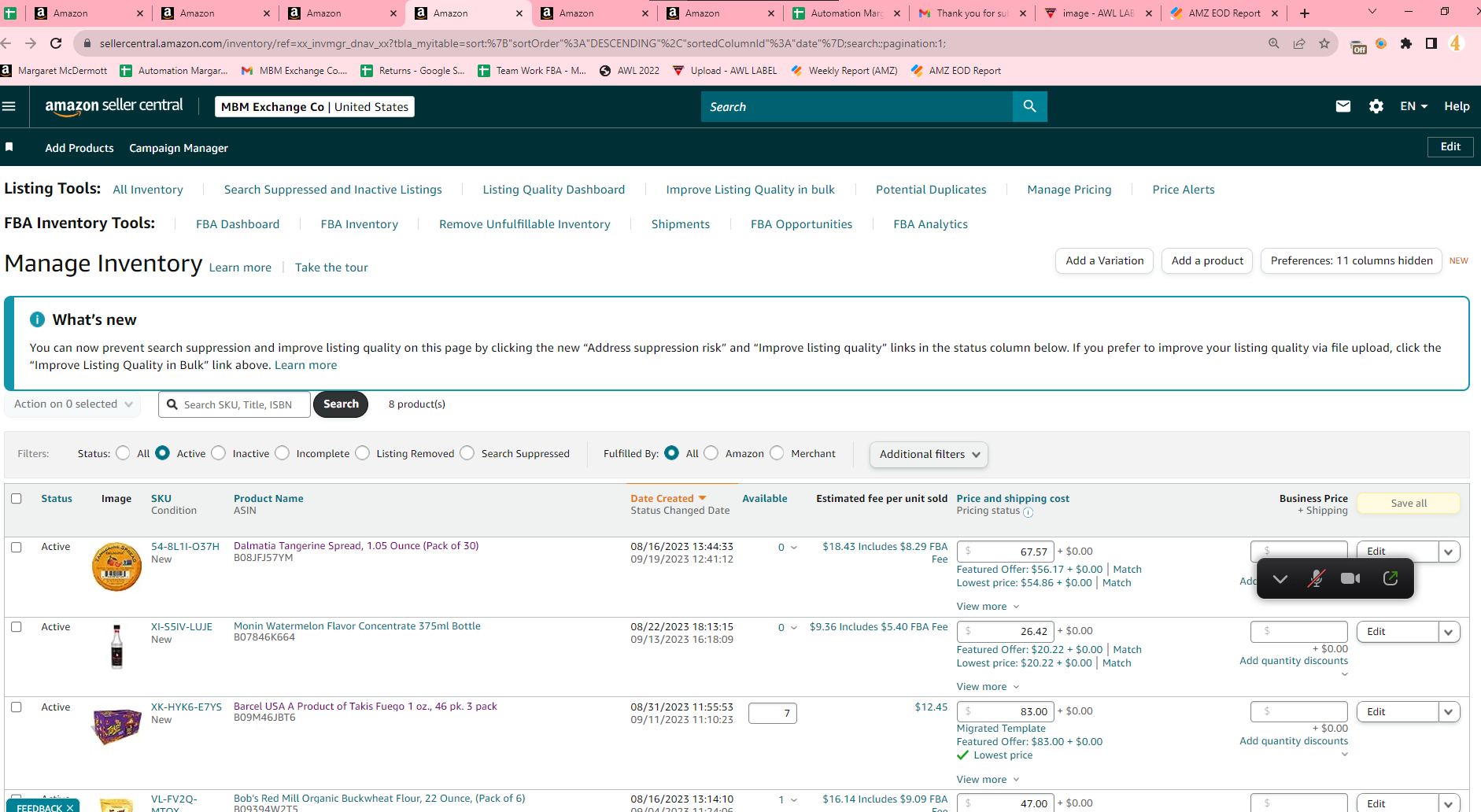This screenshot has width=1481, height=812.
Task: Switch to the AMZ EOD Report browser tab
Action: coord(1224,13)
